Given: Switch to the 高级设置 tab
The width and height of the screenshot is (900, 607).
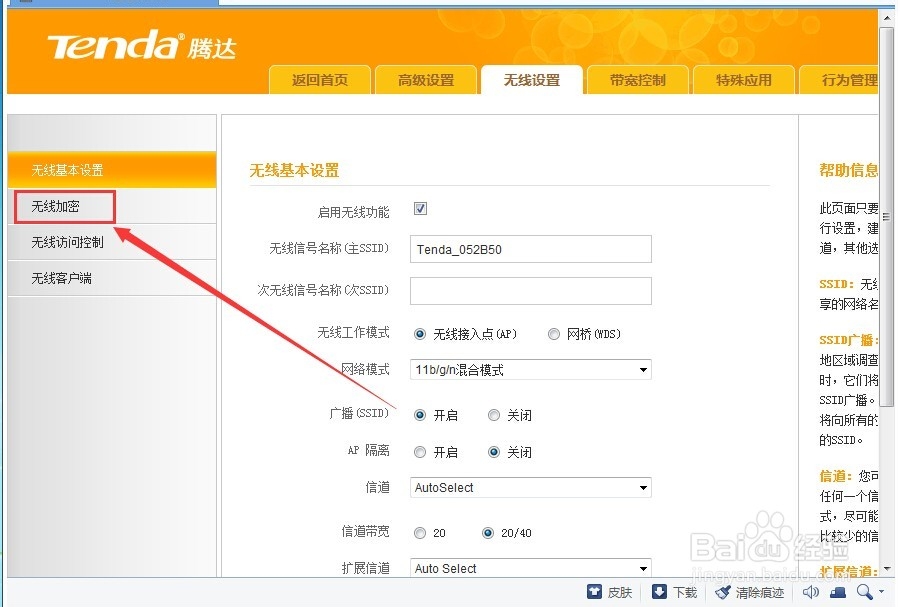Looking at the screenshot, I should click(426, 80).
